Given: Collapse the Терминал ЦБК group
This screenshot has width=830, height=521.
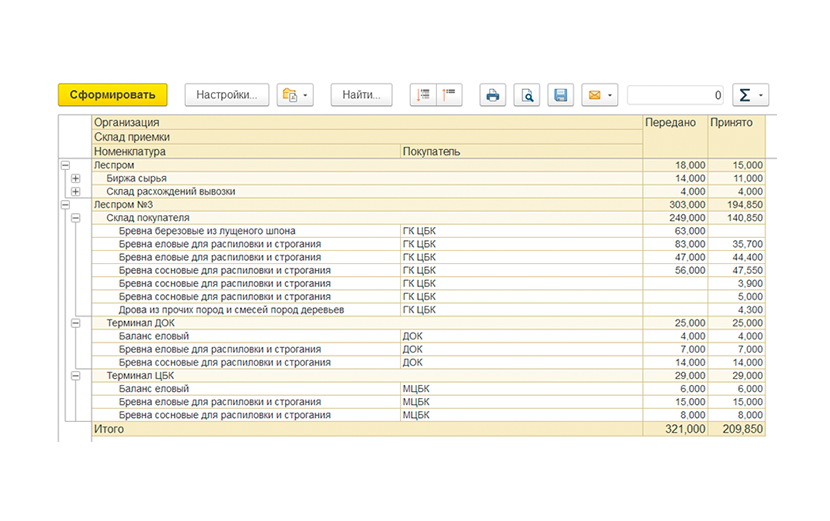Looking at the screenshot, I should (76, 375).
